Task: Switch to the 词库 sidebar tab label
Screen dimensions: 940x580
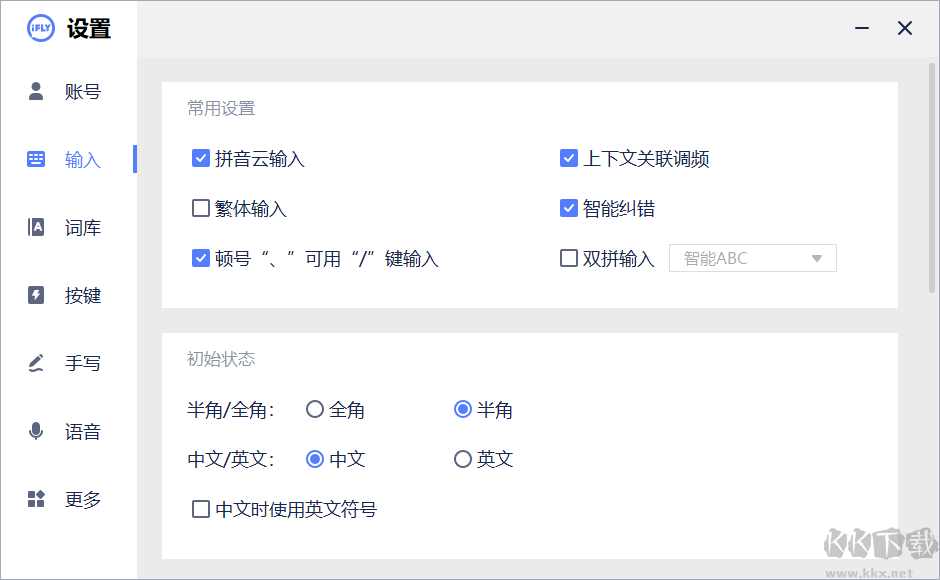Action: (83, 228)
